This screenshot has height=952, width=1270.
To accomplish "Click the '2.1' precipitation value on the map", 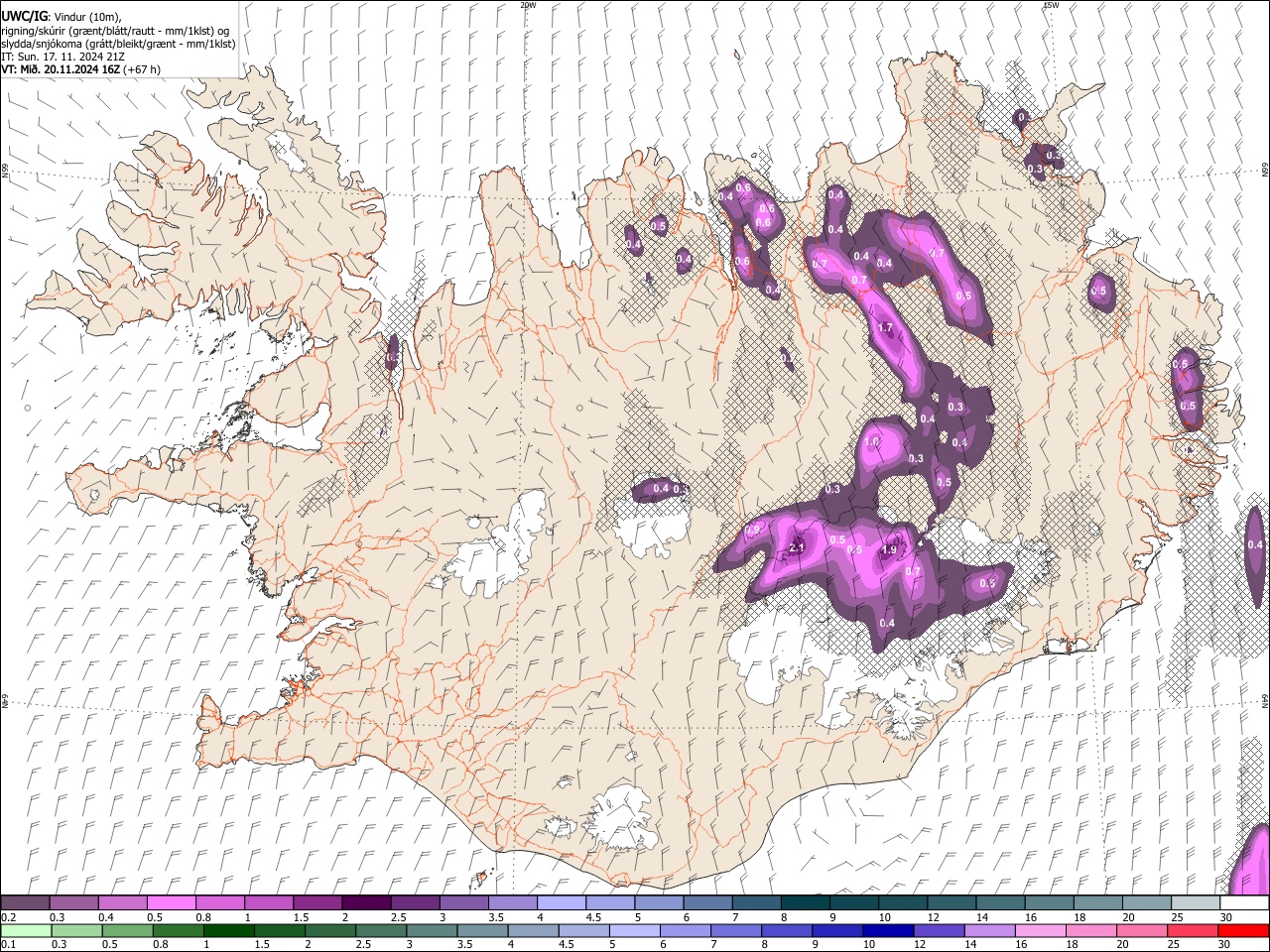I will 796,548.
